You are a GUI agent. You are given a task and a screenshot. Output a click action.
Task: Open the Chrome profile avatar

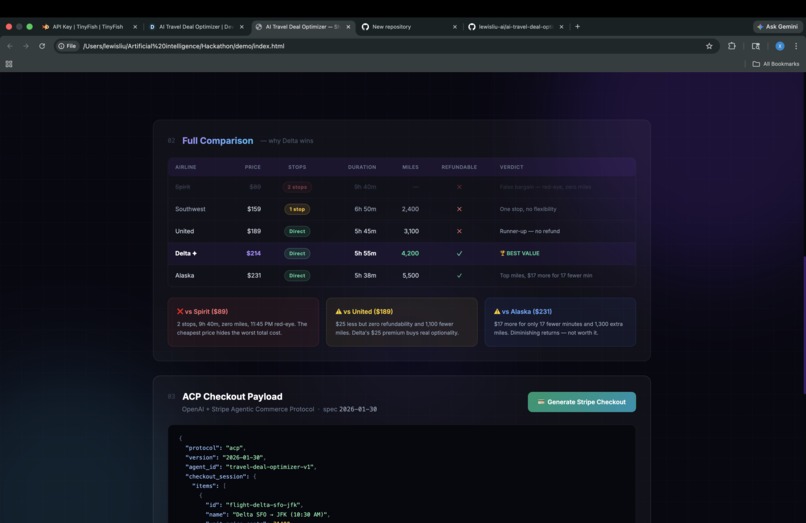(x=780, y=46)
